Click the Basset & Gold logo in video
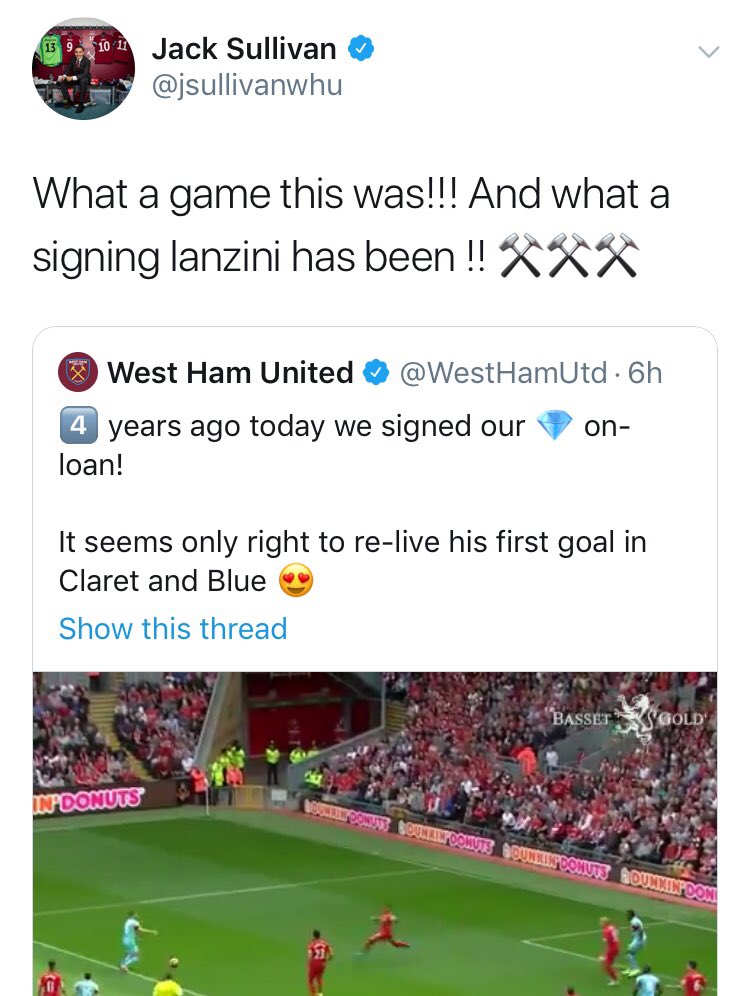 (629, 719)
